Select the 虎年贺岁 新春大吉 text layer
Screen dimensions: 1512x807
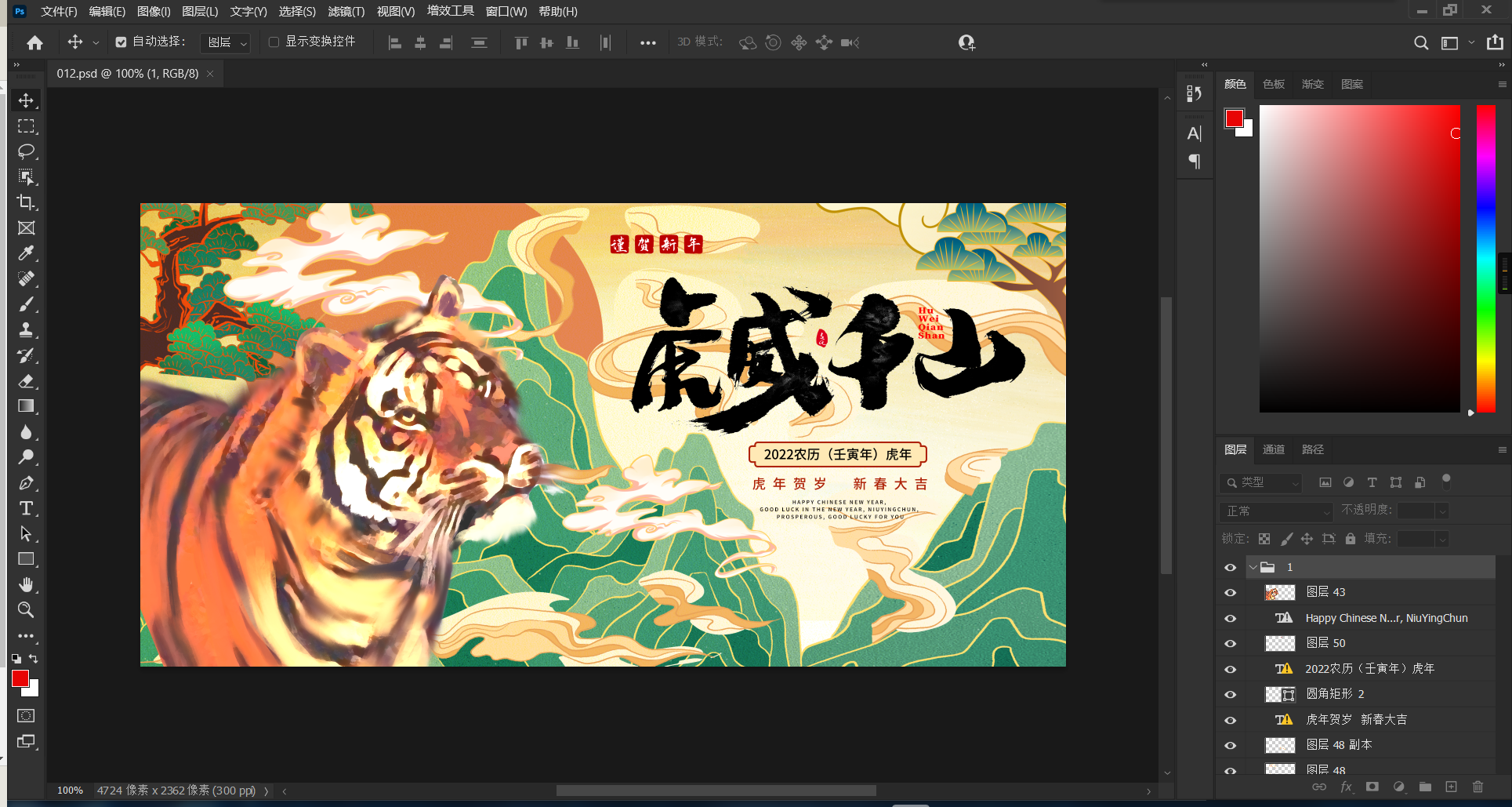tap(1356, 719)
